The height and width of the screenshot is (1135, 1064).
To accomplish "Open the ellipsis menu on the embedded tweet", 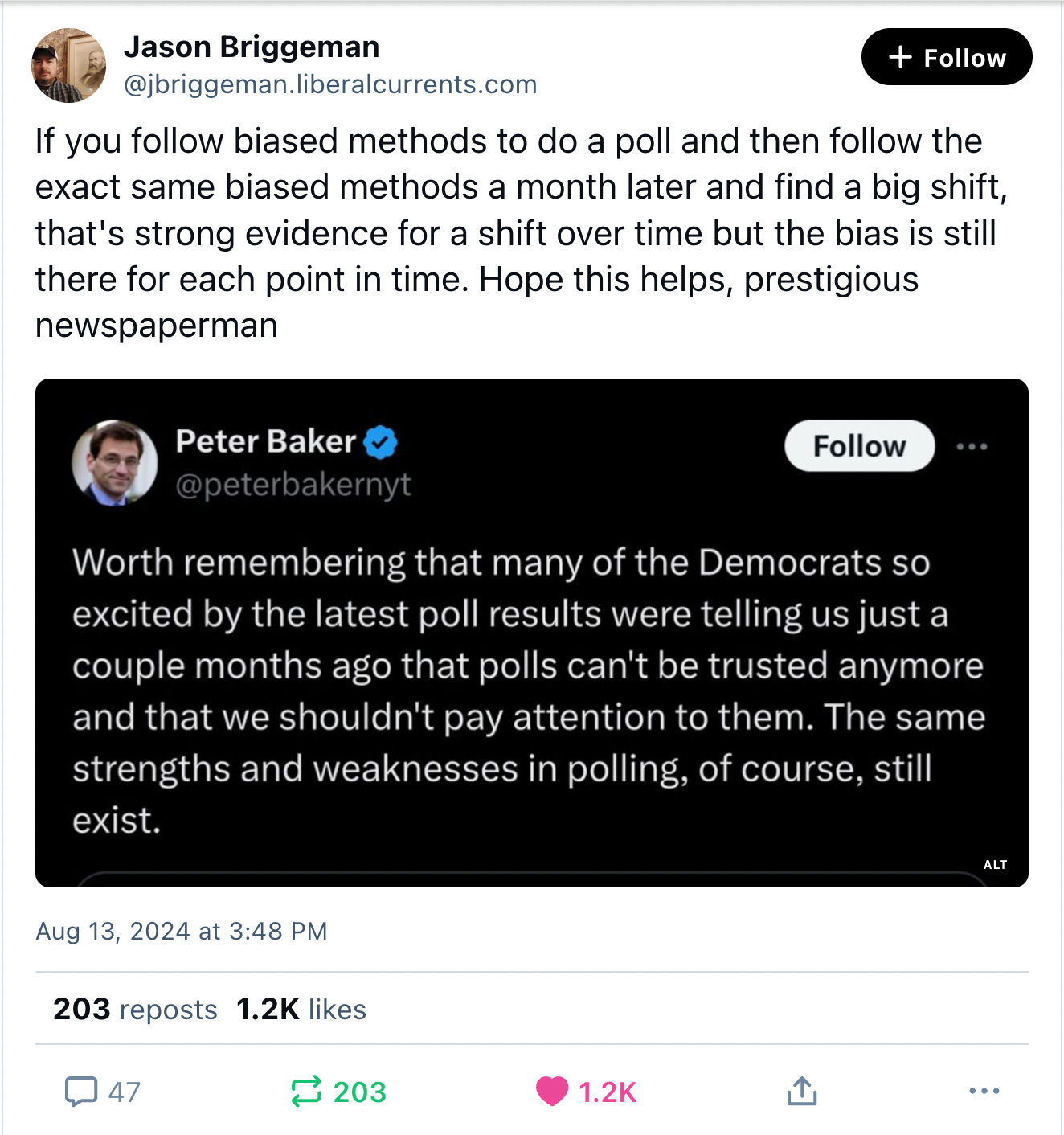I will [x=973, y=446].
